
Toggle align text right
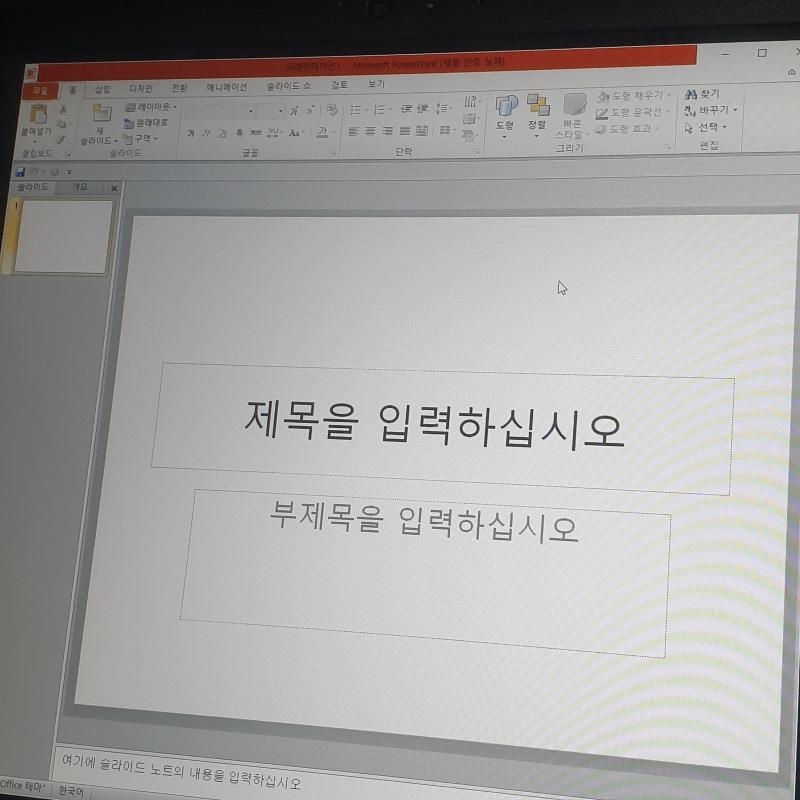pyautogui.click(x=388, y=131)
